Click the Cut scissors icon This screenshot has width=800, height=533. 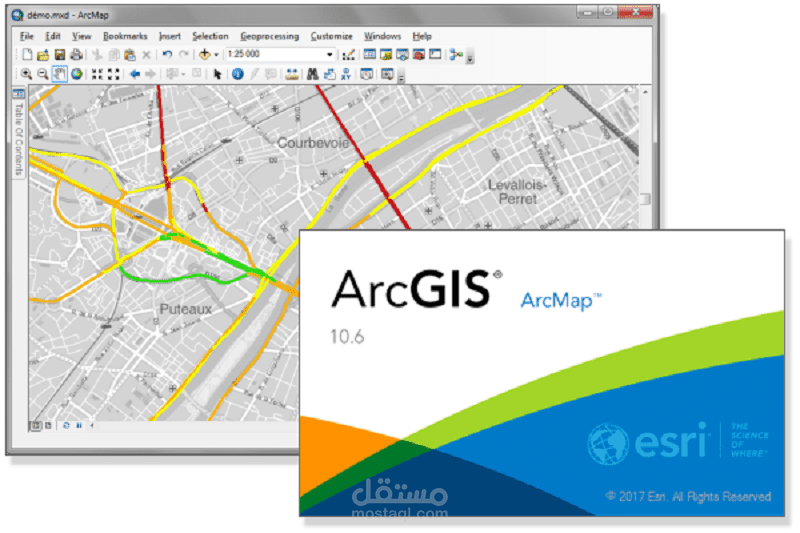coord(97,54)
